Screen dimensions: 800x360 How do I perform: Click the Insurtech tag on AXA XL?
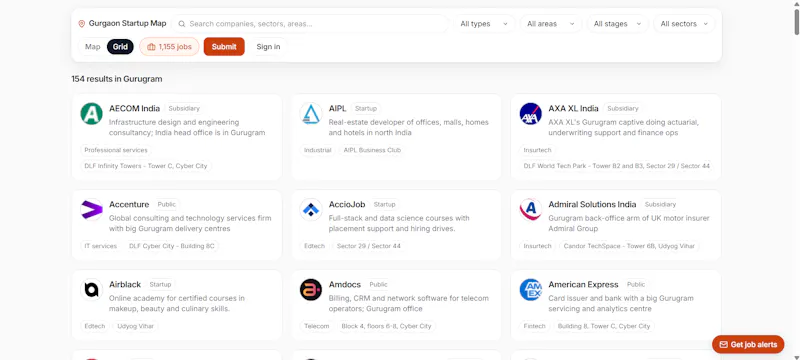tap(537, 150)
